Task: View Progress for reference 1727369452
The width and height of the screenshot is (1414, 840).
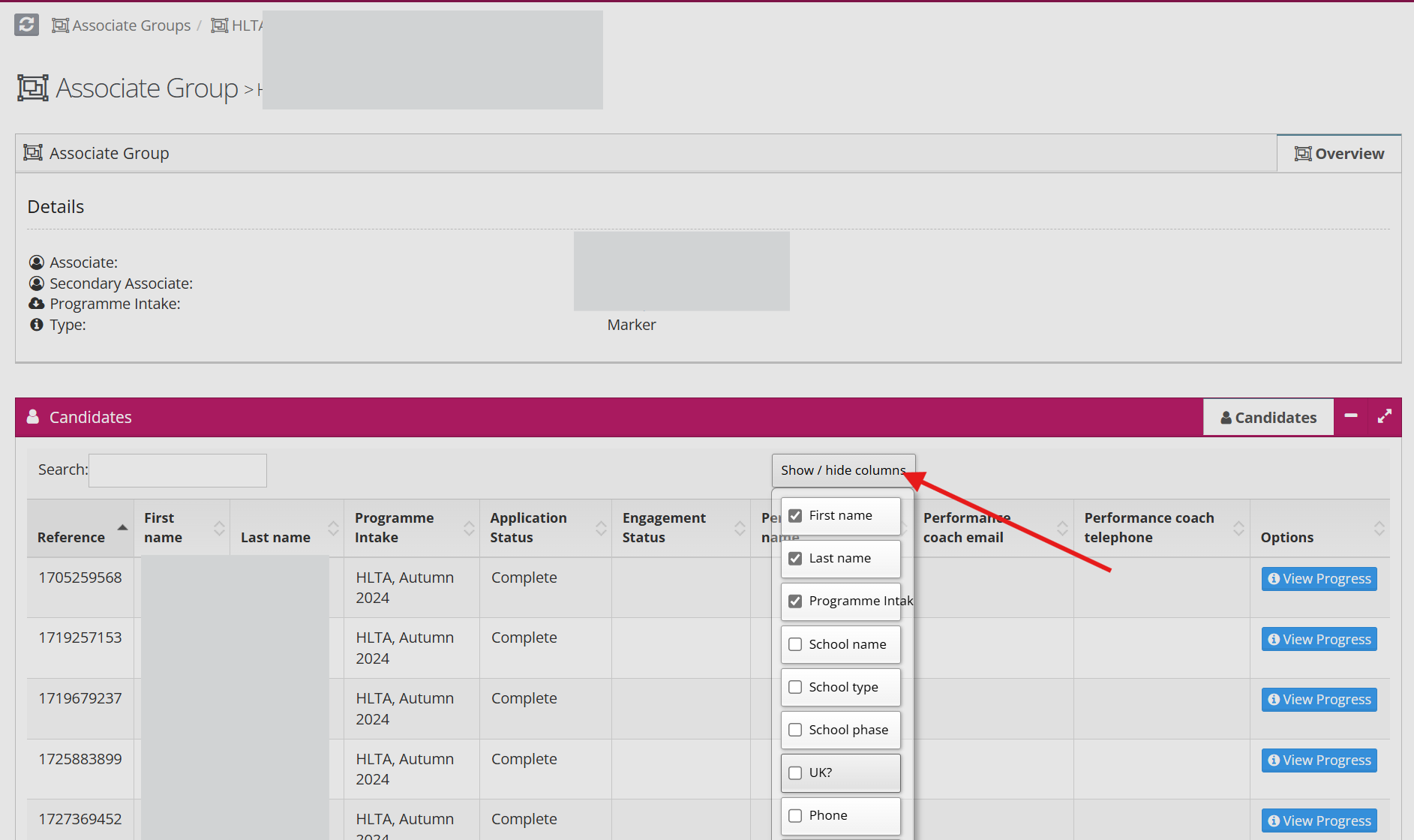Action: (x=1319, y=821)
